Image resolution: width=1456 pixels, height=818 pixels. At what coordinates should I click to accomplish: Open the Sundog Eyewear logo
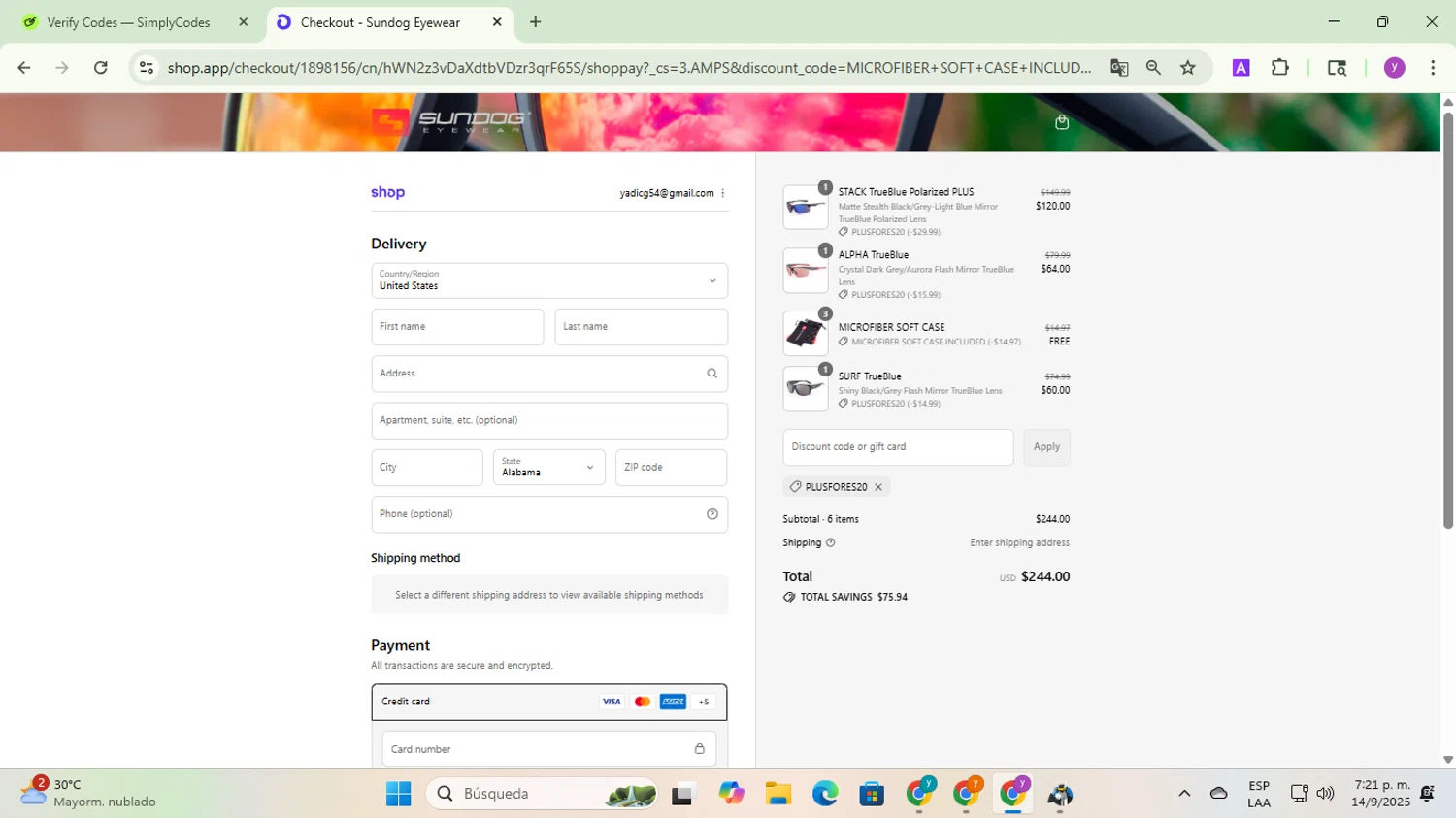450,122
